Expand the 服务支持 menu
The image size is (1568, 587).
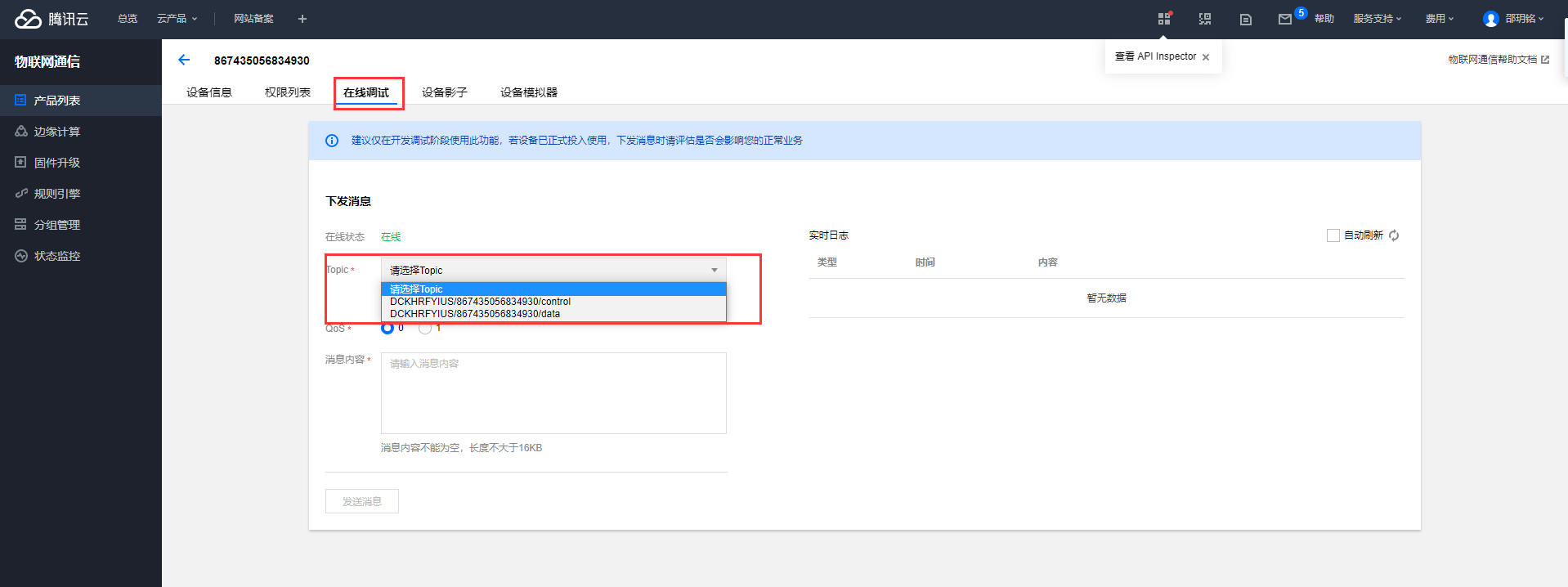click(1378, 19)
